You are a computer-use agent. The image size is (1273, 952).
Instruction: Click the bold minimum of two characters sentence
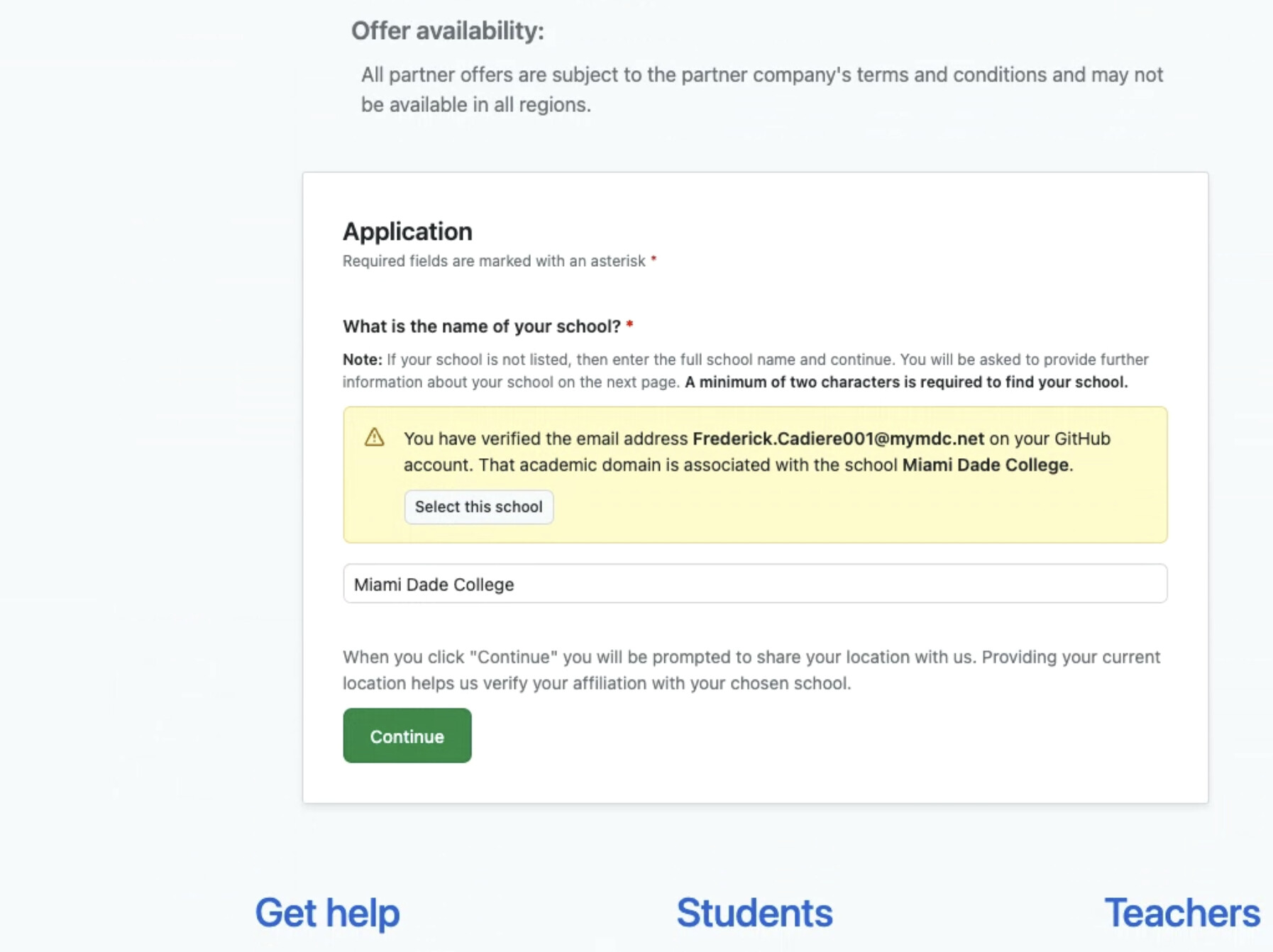(906, 382)
